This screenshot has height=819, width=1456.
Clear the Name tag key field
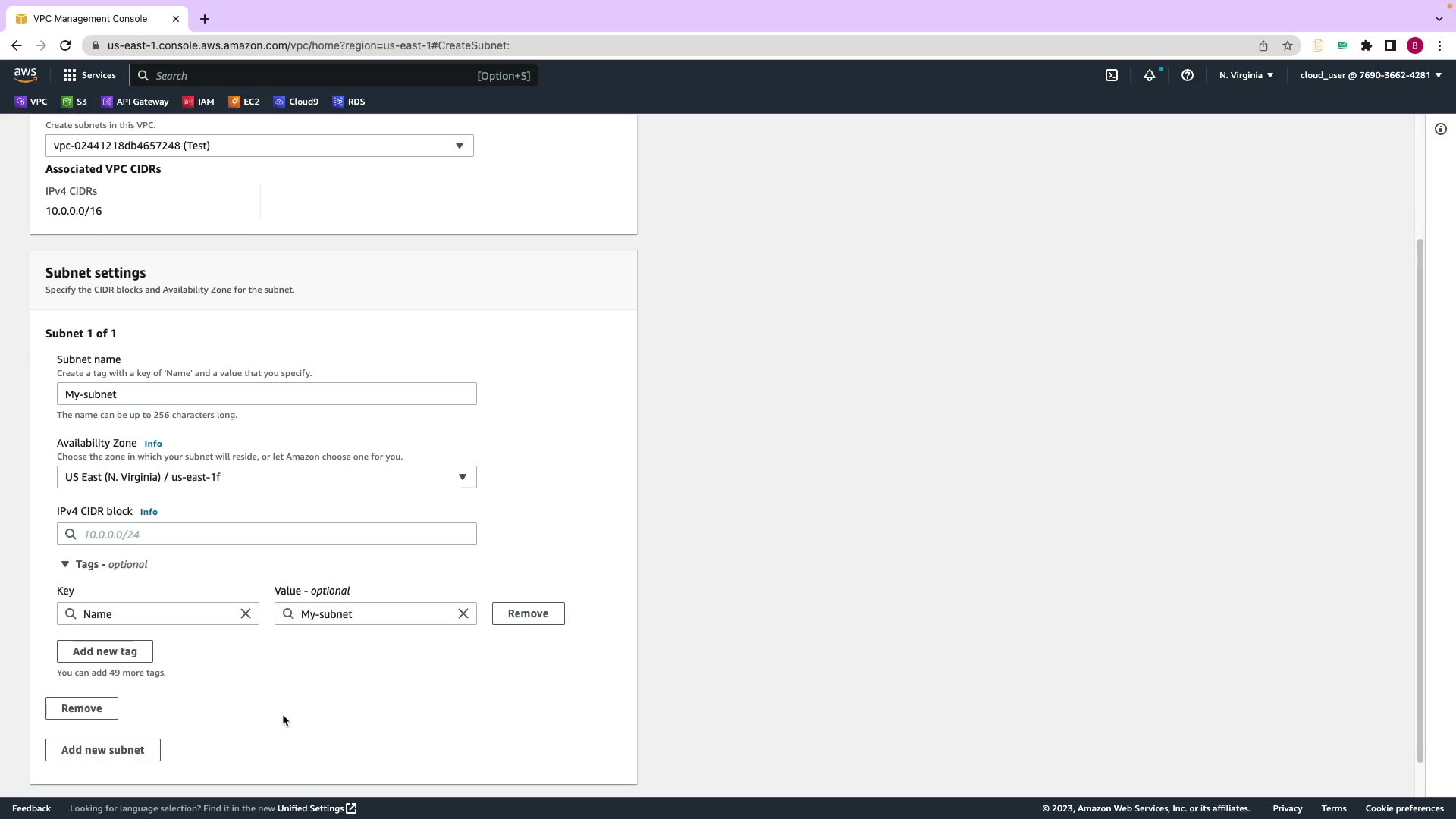coord(246,613)
